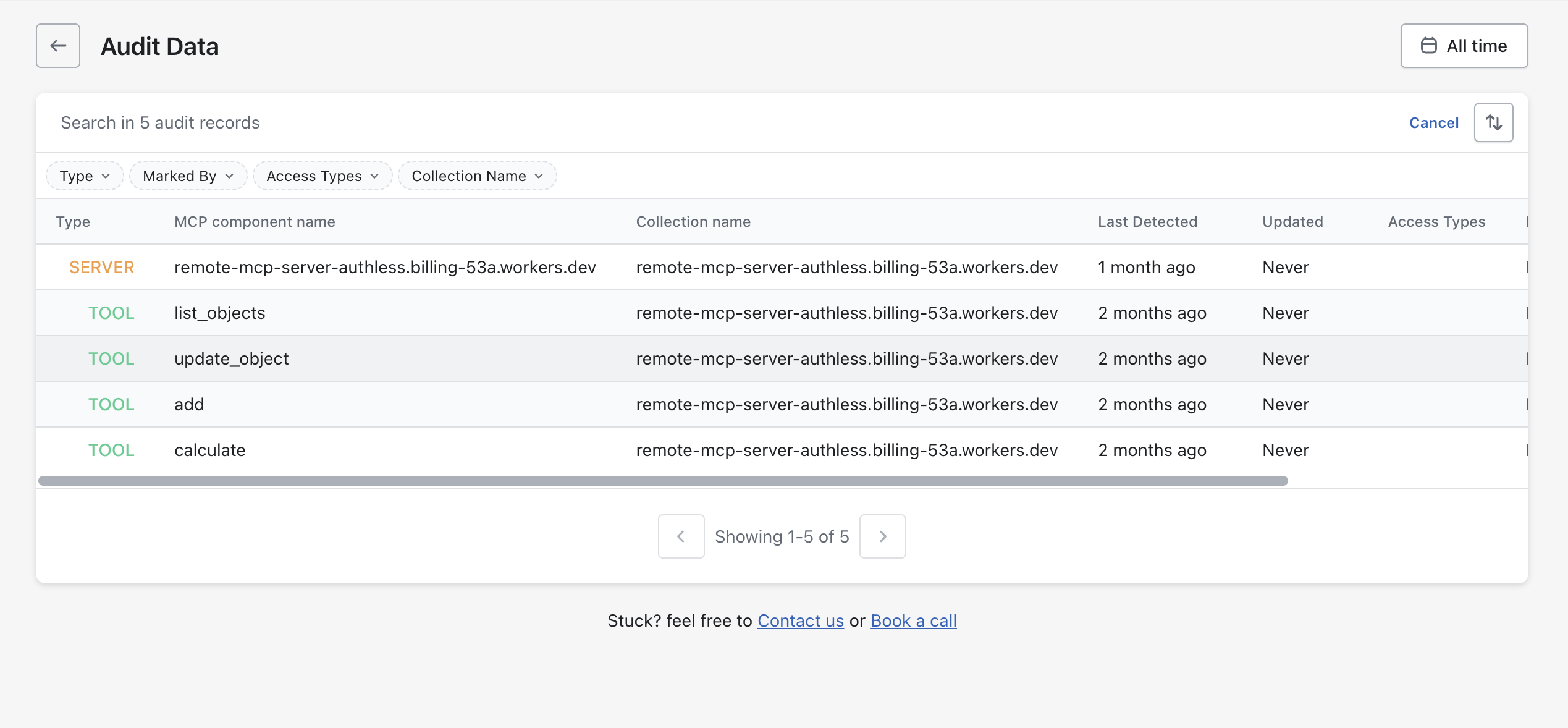Select the SERVER row entry
The width and height of the screenshot is (1568, 728).
[384, 268]
